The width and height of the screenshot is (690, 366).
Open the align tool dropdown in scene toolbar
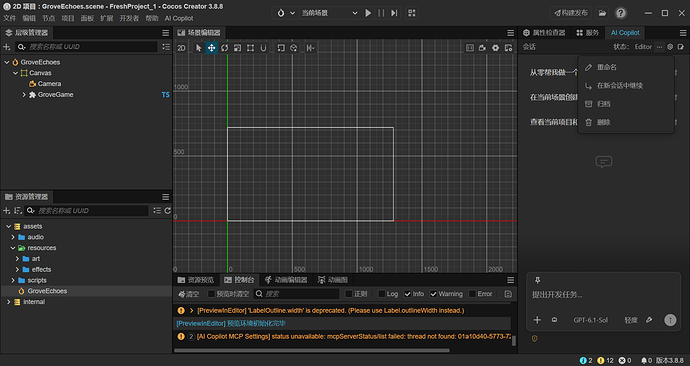310,48
